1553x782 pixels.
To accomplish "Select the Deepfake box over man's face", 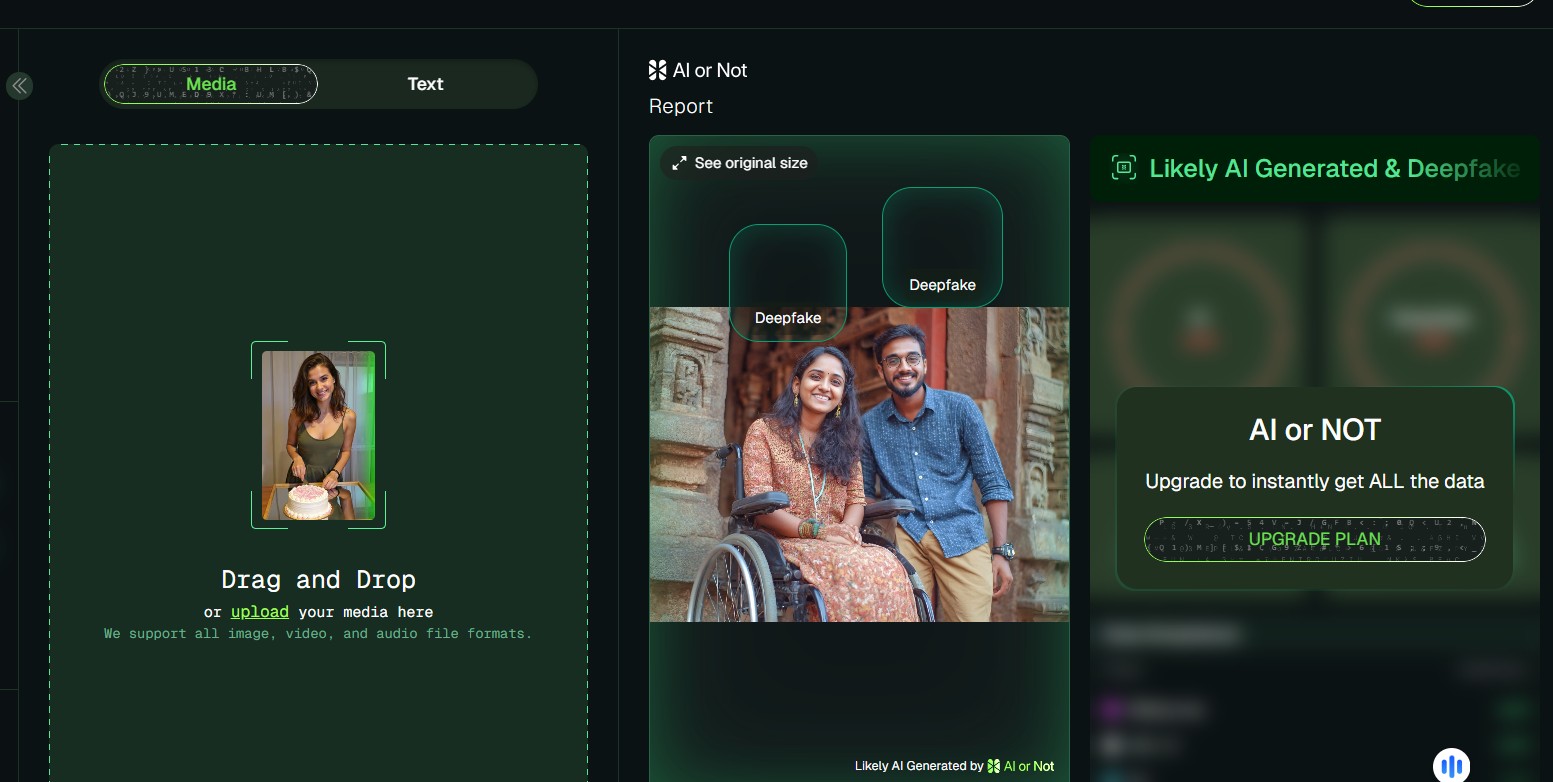I will [x=942, y=246].
